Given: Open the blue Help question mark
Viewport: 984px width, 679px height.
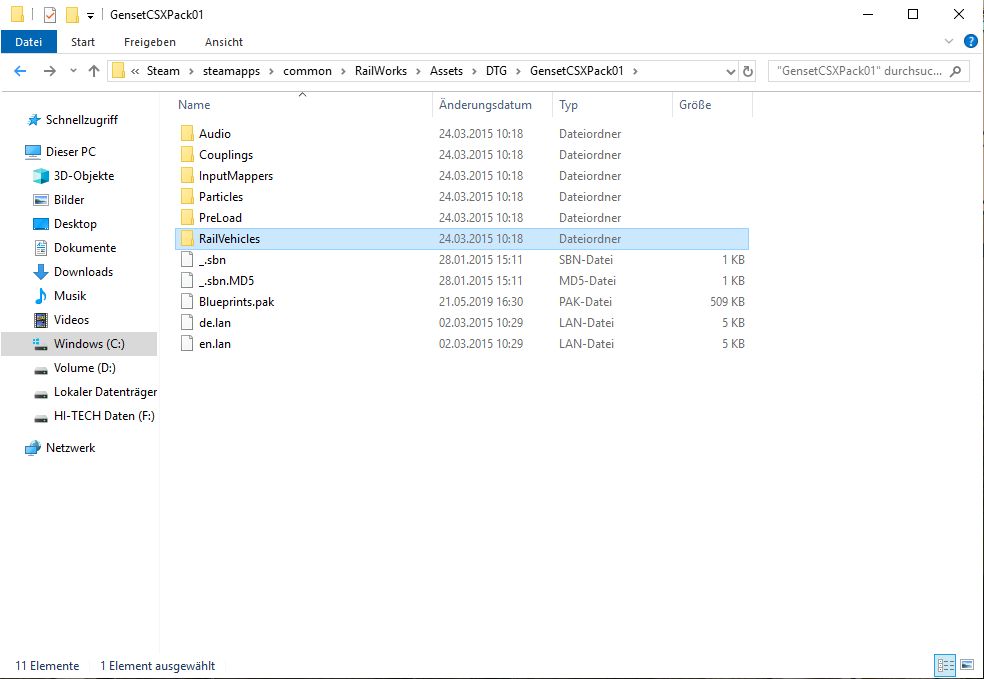Looking at the screenshot, I should coord(970,41).
